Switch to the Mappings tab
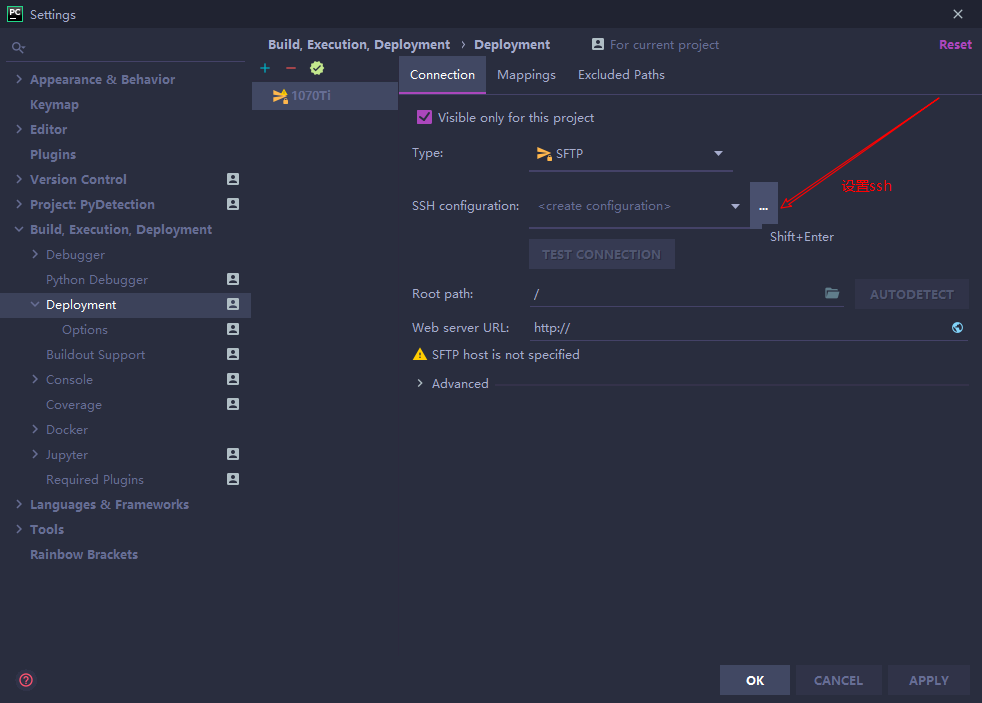This screenshot has height=703, width=982. pos(526,75)
